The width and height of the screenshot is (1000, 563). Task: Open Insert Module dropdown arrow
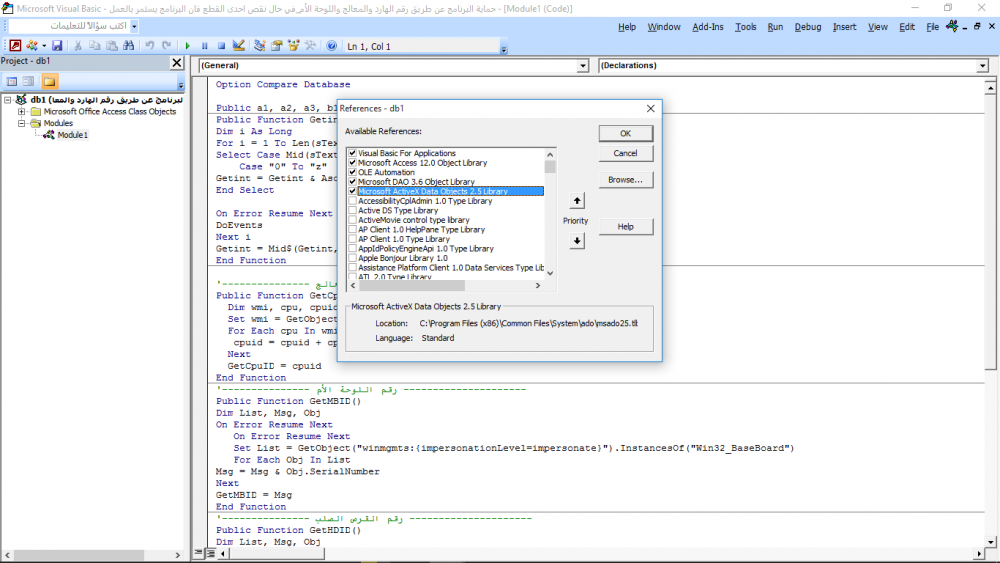point(44,46)
